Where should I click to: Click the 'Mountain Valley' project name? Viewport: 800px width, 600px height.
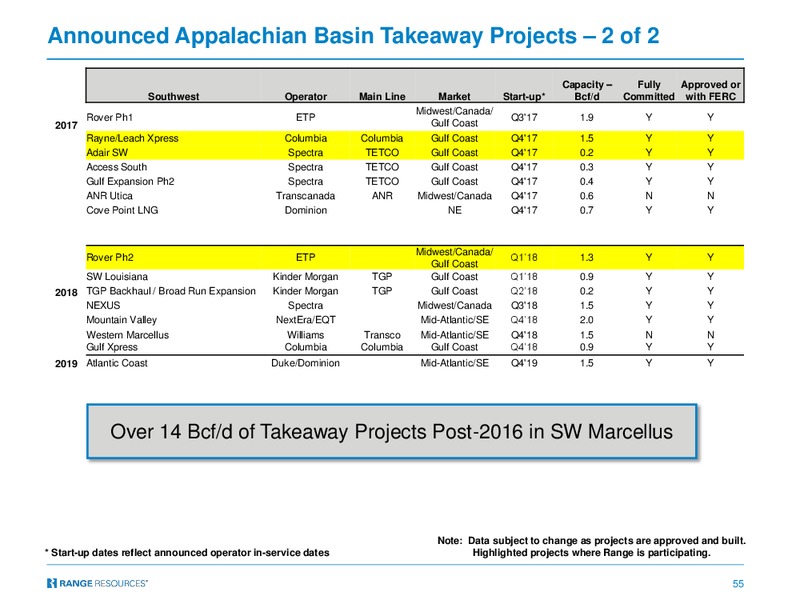point(121,320)
